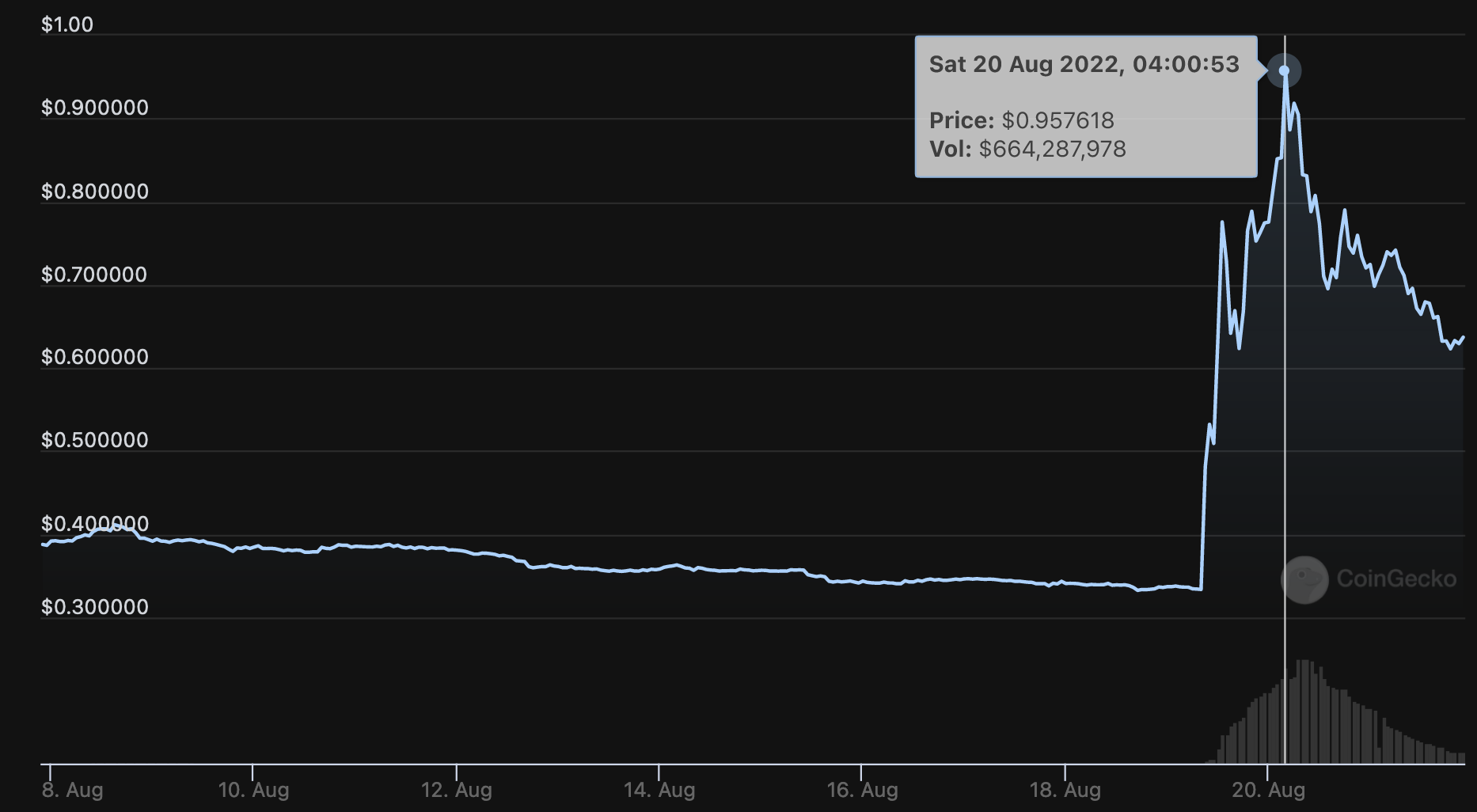Click the CoinGecko gecko logo watermark

[x=1304, y=579]
